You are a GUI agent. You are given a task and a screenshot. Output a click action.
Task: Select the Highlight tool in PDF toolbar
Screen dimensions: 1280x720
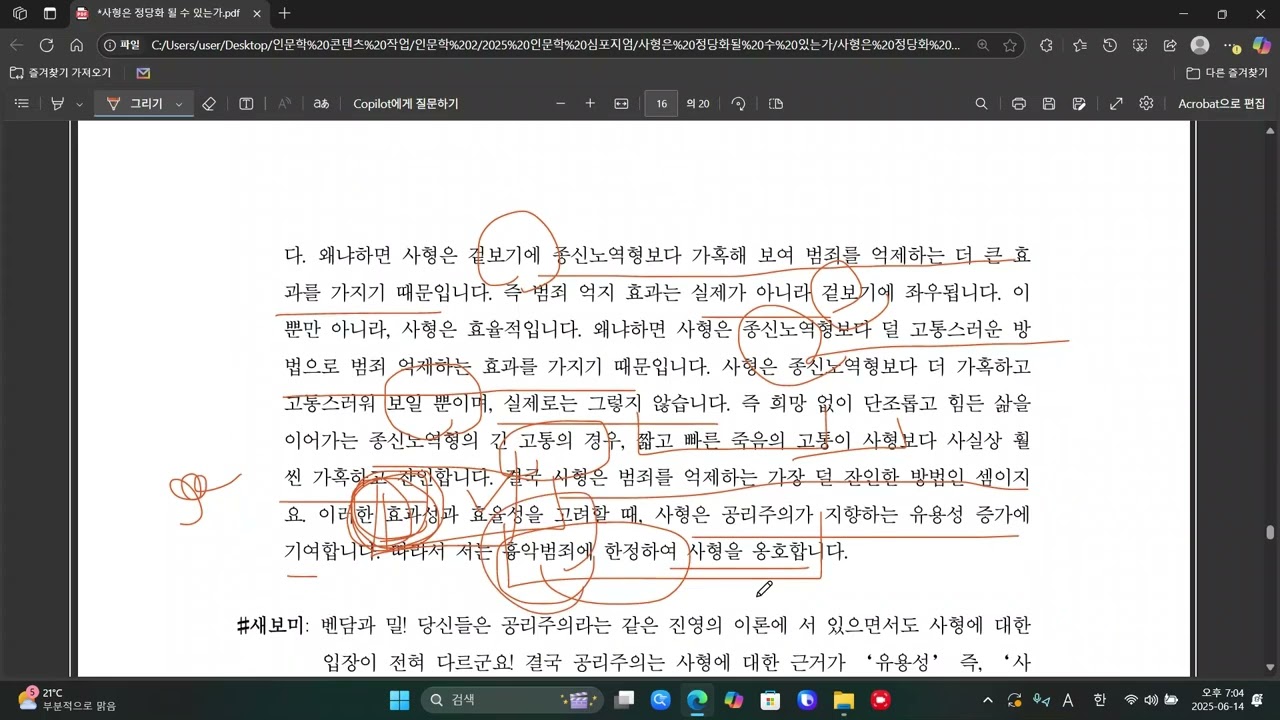58,103
